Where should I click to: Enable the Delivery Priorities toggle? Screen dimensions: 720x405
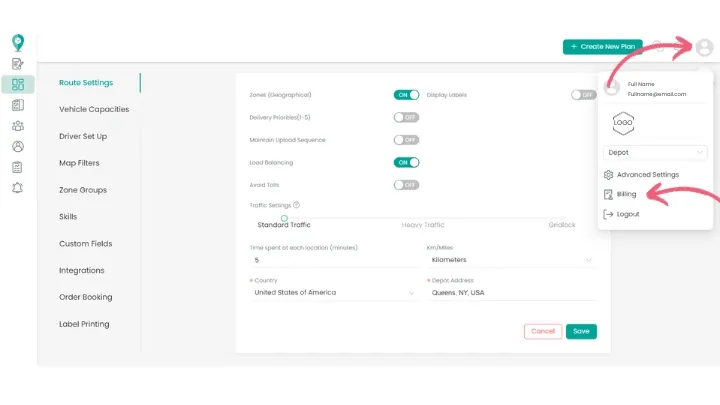click(x=406, y=117)
